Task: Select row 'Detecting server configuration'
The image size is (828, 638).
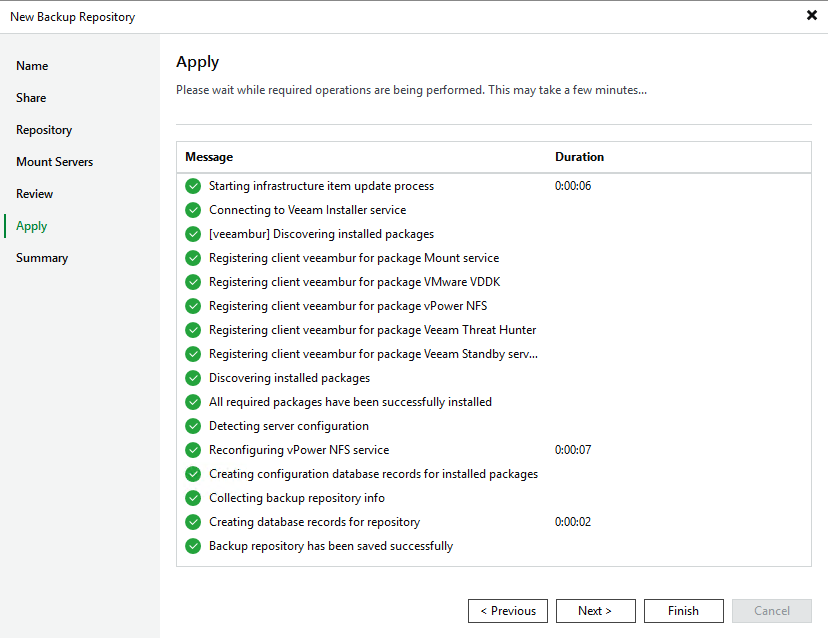Action: (494, 426)
